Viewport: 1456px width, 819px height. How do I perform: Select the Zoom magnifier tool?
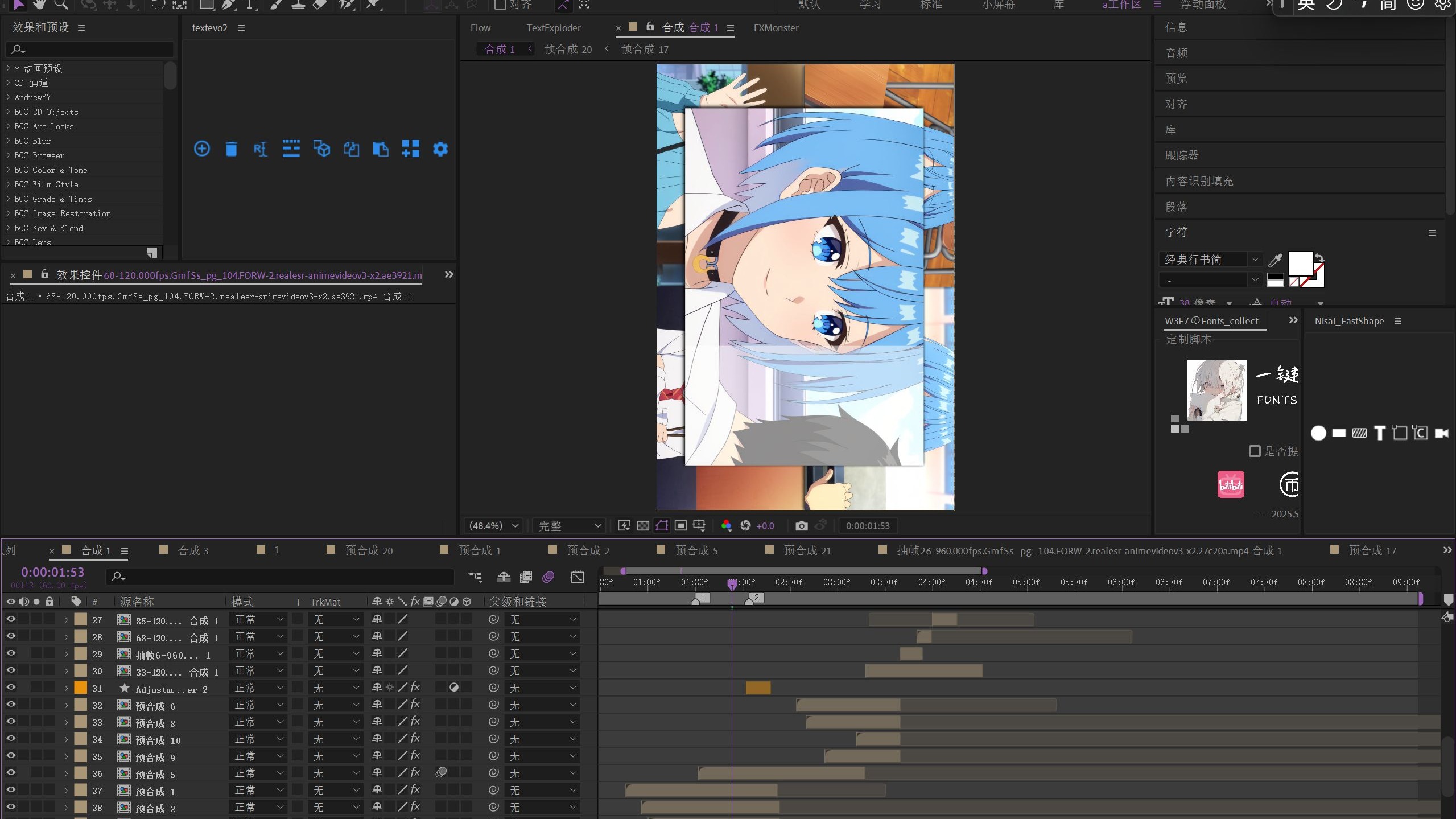coord(61,5)
